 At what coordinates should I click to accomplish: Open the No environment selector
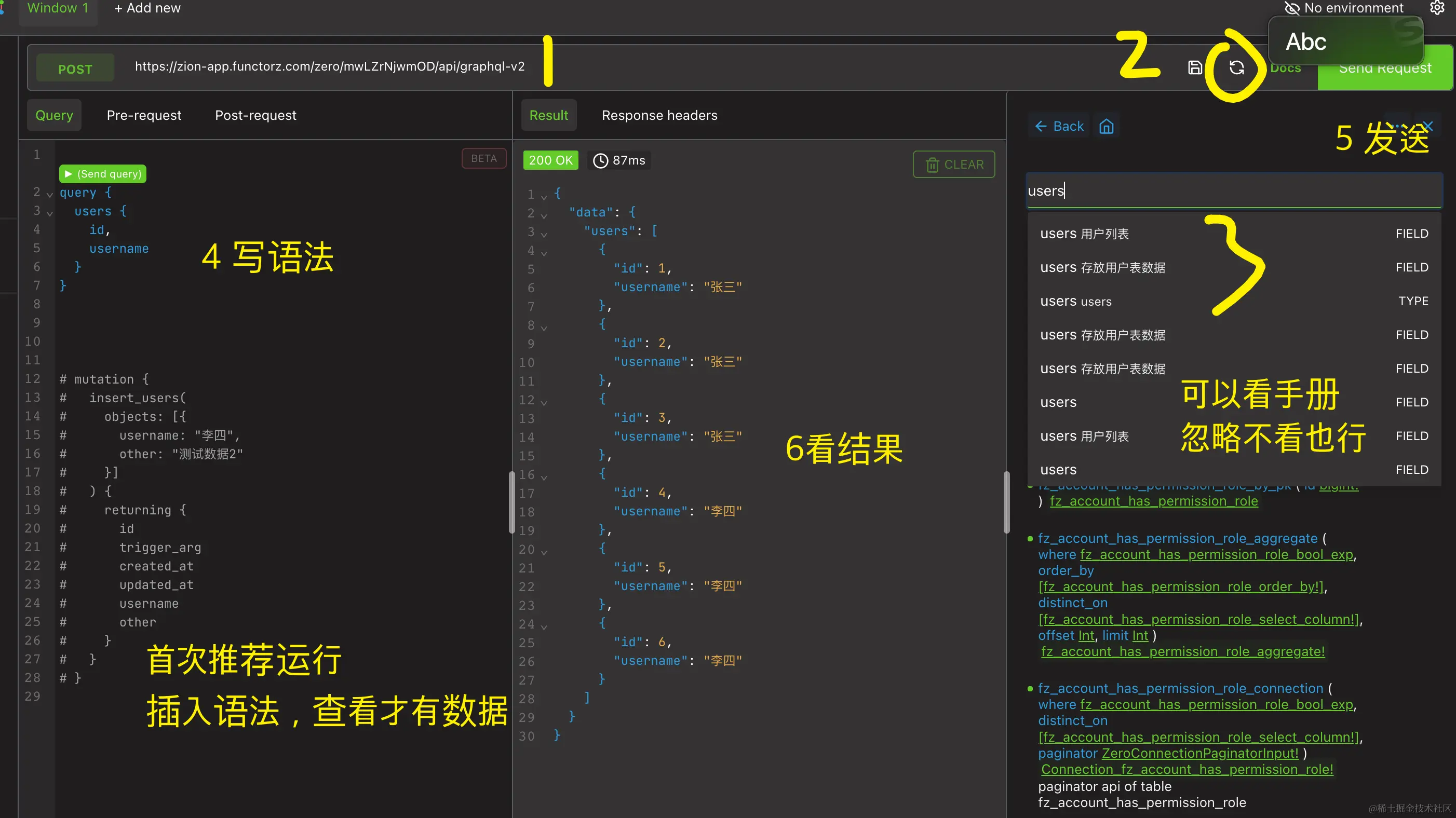pyautogui.click(x=1344, y=8)
